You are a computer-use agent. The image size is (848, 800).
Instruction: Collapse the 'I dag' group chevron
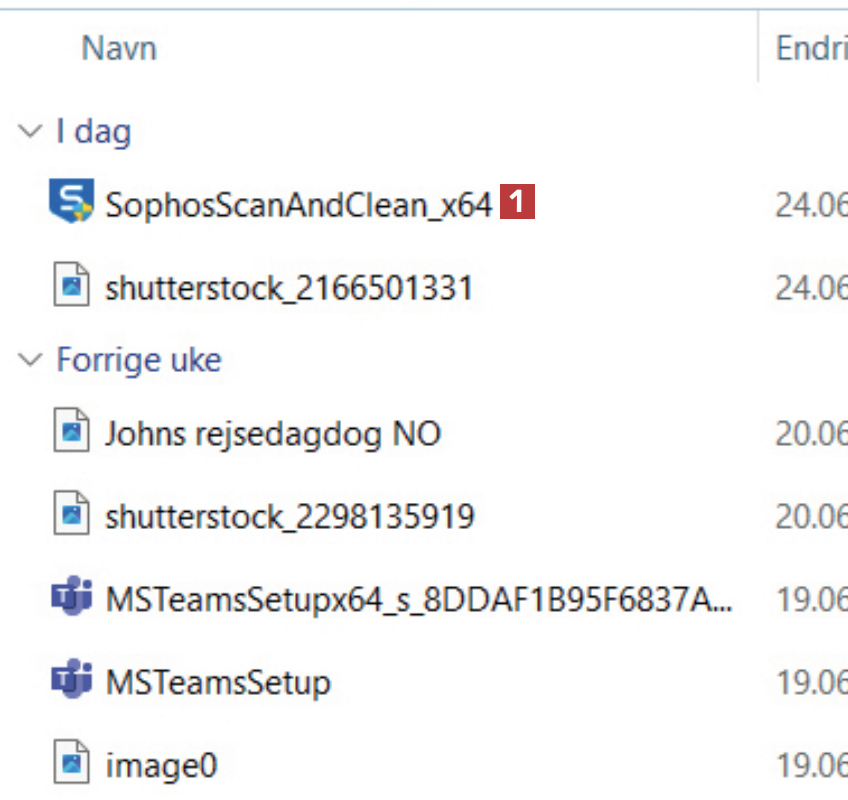pyautogui.click(x=31, y=131)
